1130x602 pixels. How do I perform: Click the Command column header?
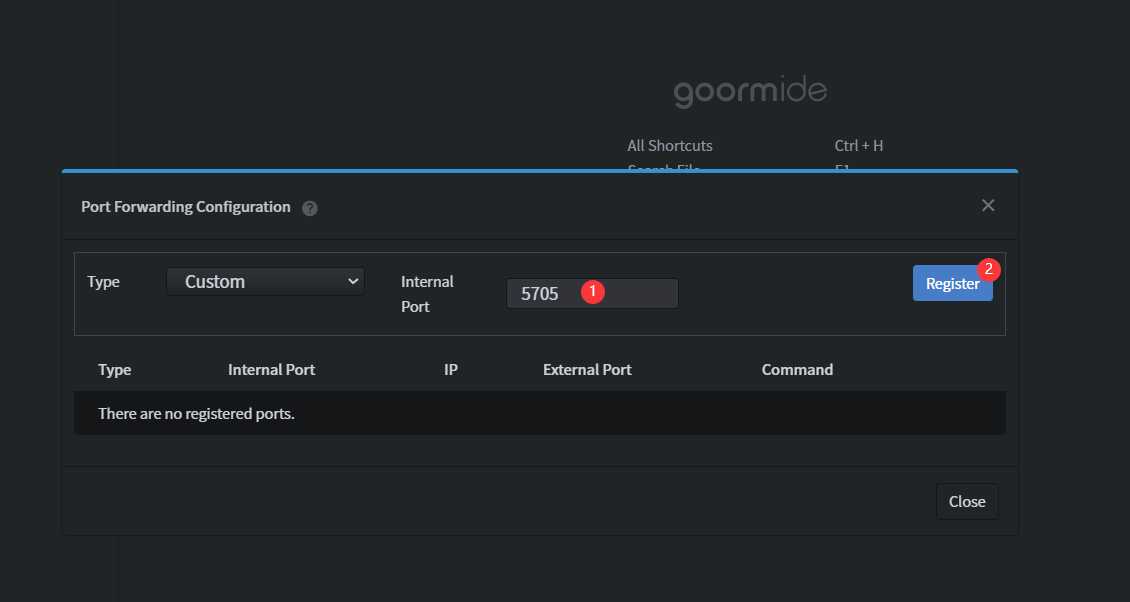click(x=797, y=370)
